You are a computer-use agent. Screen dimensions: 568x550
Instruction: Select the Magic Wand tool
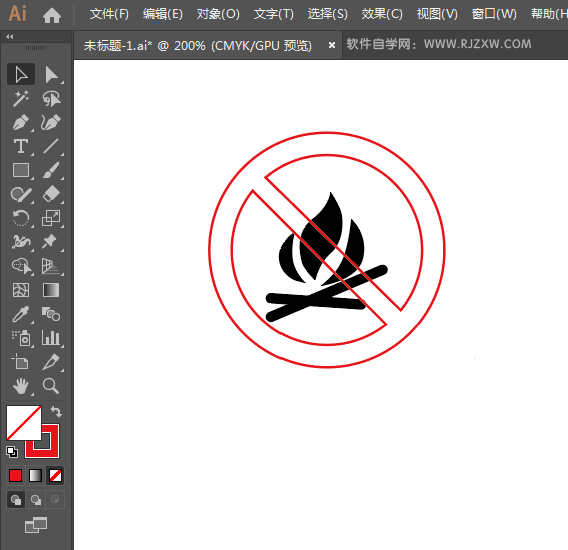21,99
